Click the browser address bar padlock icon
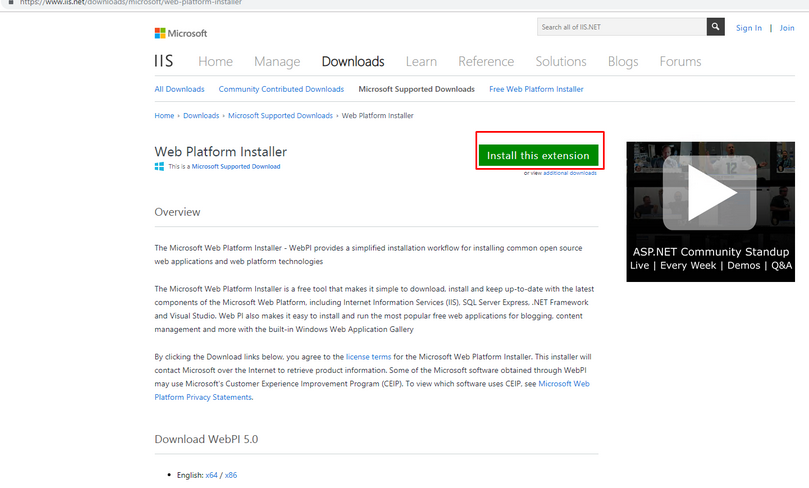 [x=10, y=3]
